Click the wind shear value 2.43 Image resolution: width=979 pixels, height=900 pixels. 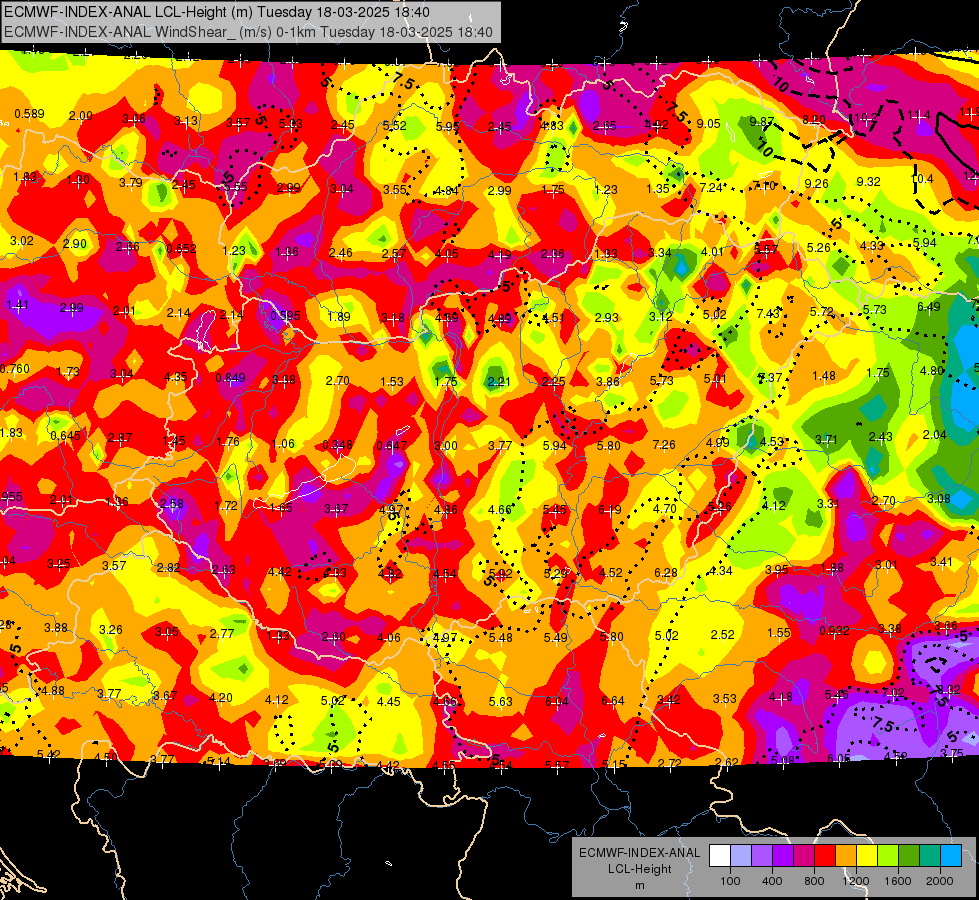click(x=880, y=437)
